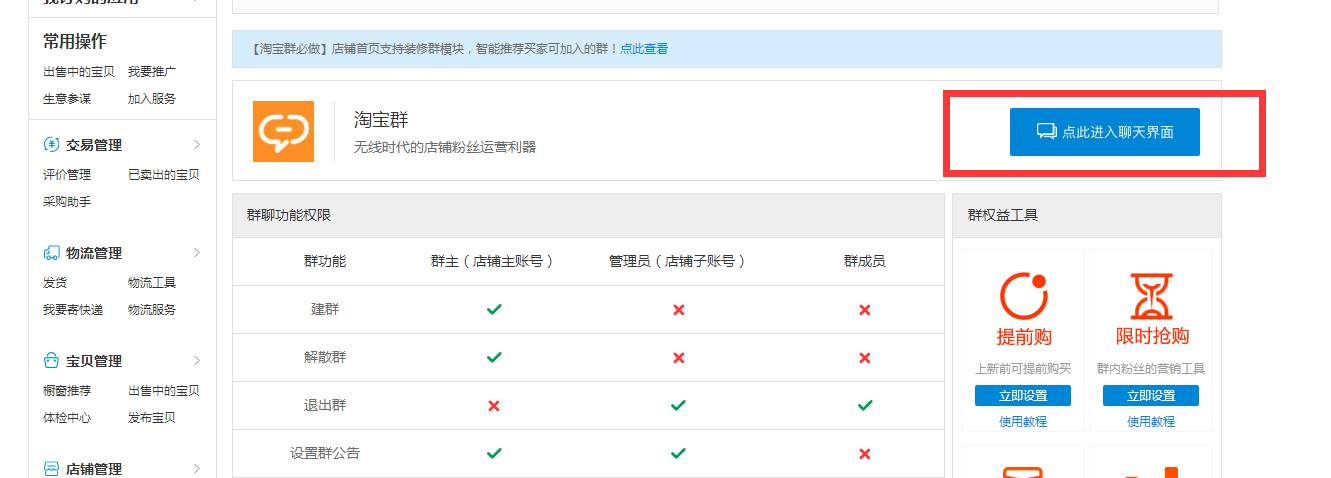Click the 宝贝管理 bag icon
The height and width of the screenshot is (478, 1331).
pos(51,361)
